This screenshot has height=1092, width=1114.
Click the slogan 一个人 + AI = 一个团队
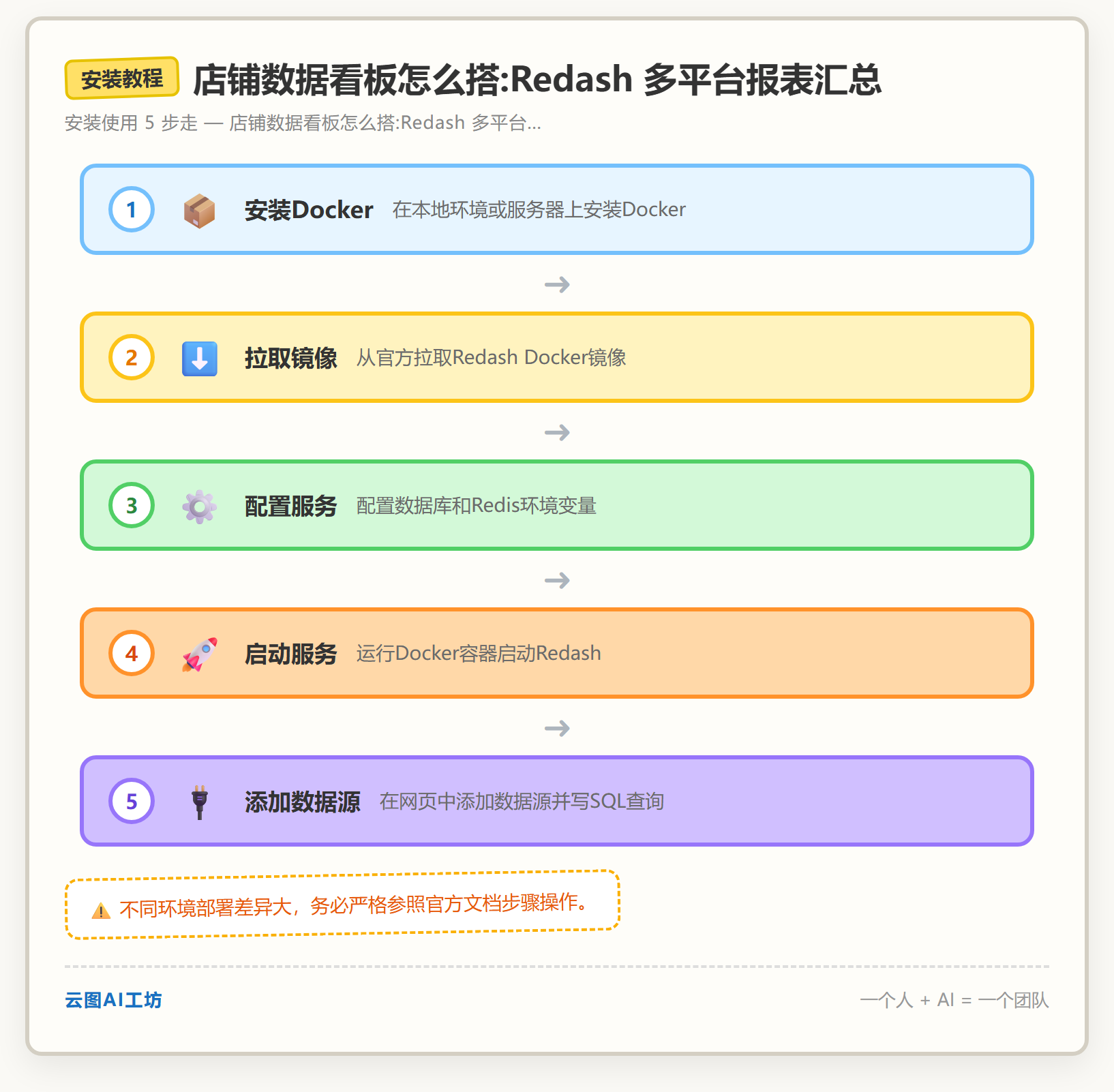point(954,1000)
